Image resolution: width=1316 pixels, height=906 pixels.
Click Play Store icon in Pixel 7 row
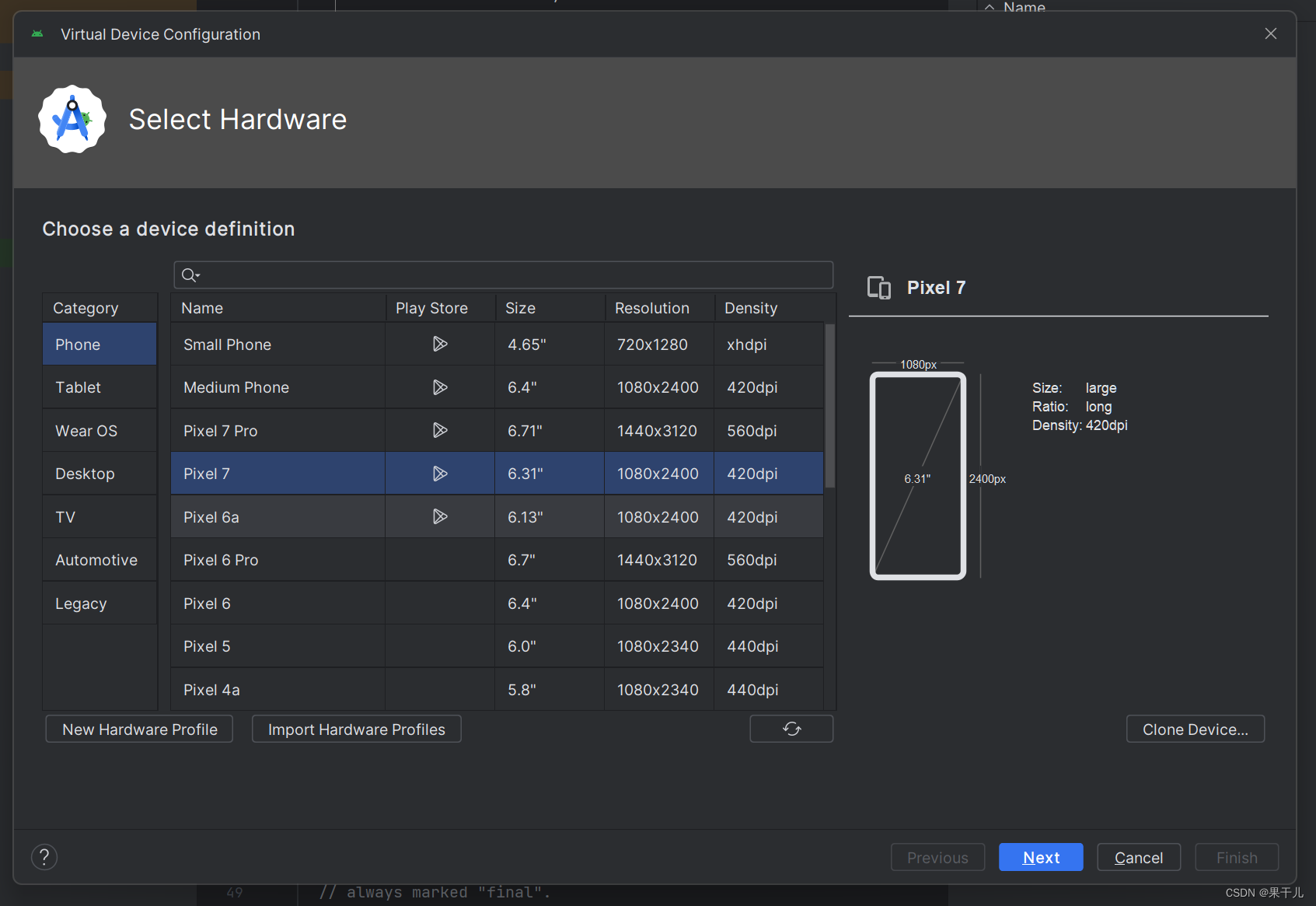[440, 474]
